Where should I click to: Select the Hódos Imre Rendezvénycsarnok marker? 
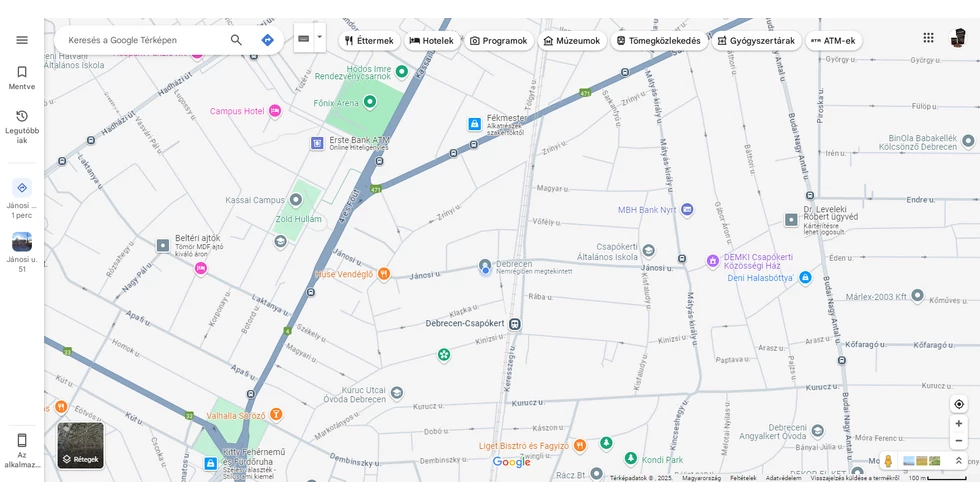(x=401, y=71)
